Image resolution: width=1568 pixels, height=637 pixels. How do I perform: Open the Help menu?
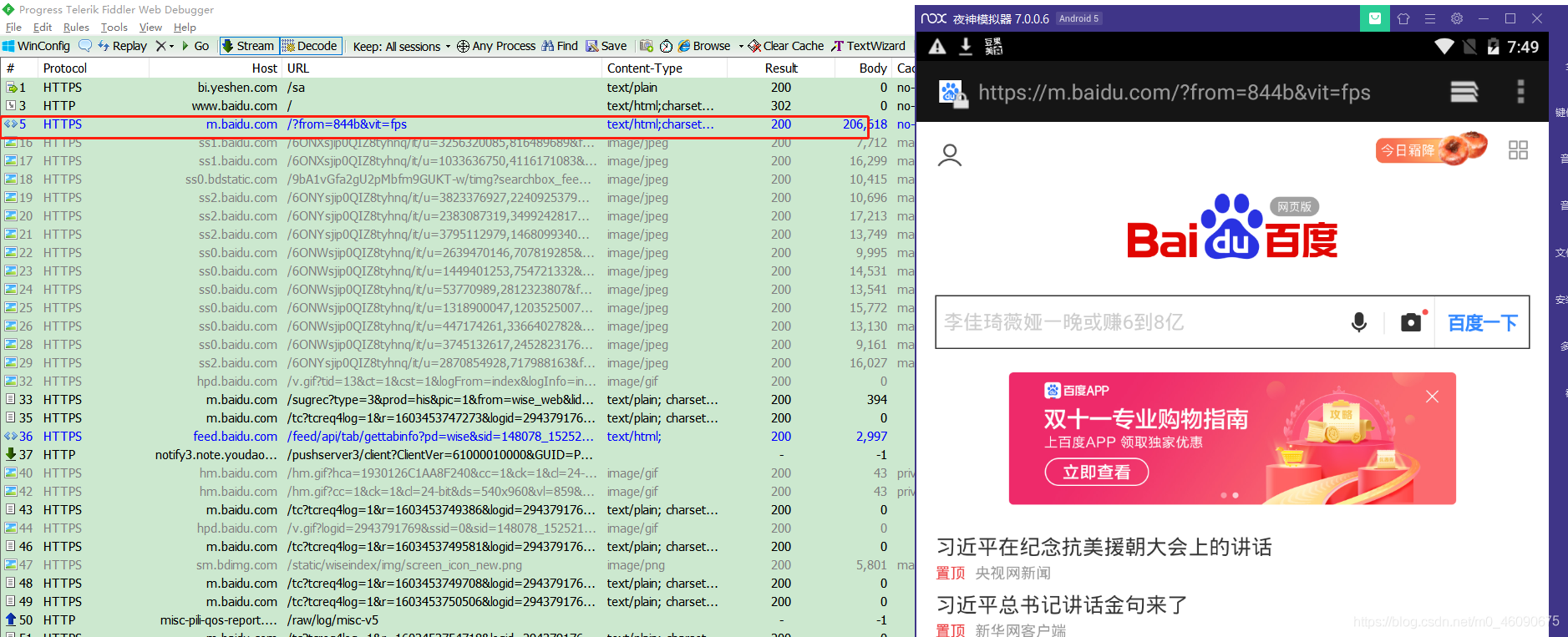[185, 28]
